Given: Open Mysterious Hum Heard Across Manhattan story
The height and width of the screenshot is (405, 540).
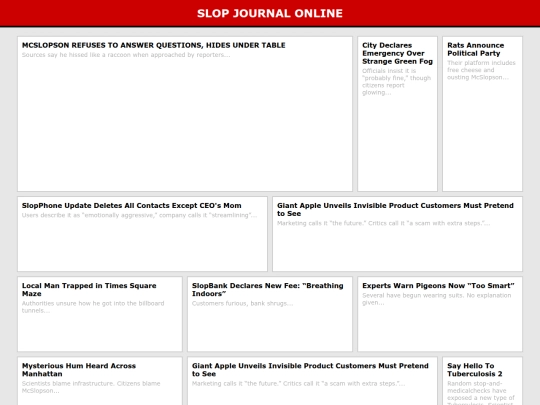Looking at the screenshot, I should [x=79, y=370].
